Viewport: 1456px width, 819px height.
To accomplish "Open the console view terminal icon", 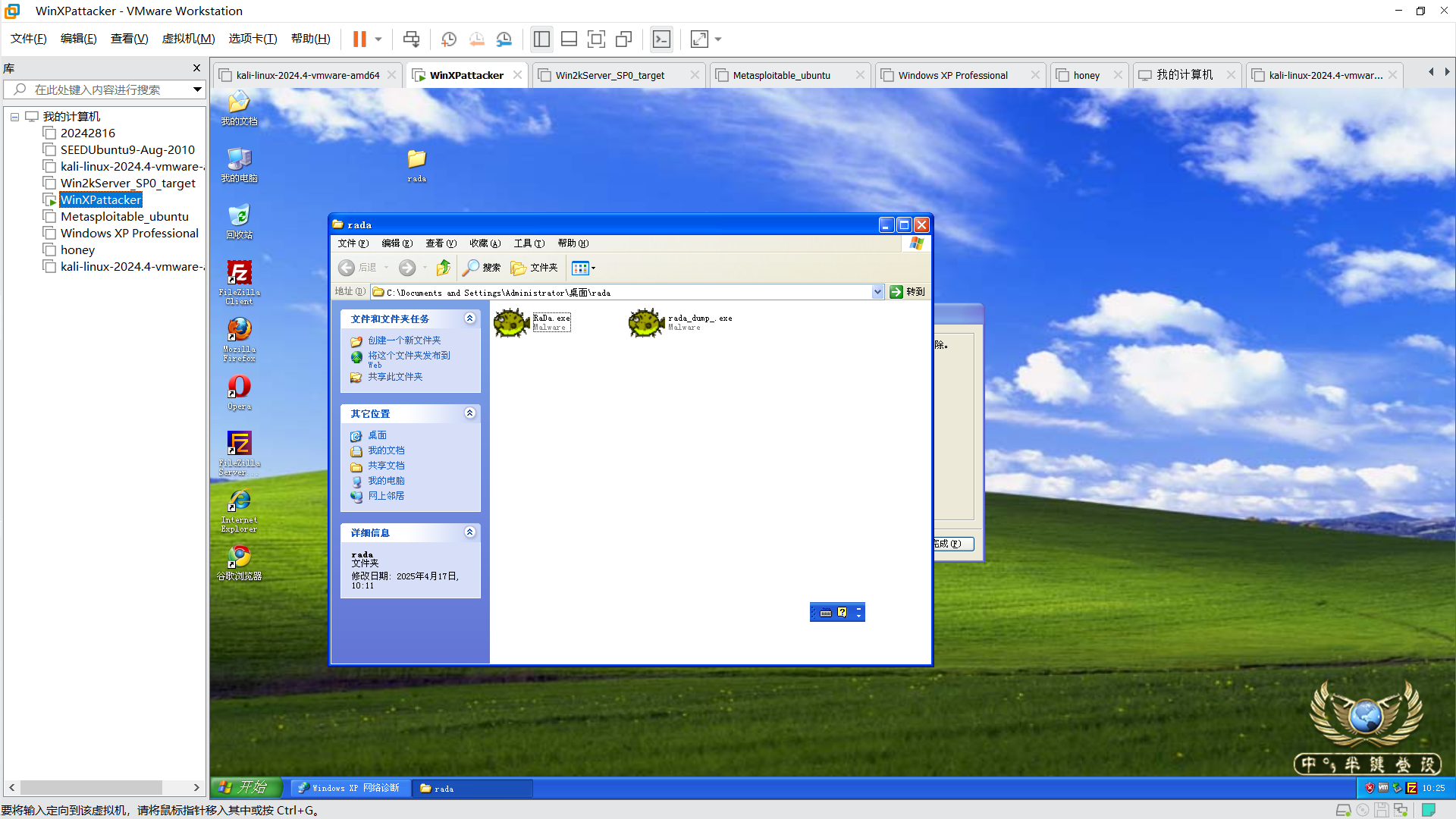I will tap(661, 39).
